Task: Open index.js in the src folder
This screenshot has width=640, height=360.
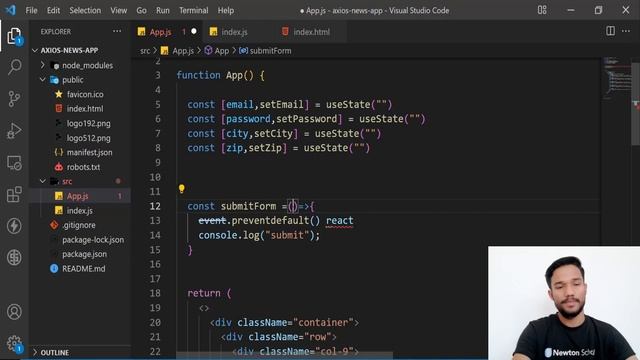Action: (x=80, y=211)
